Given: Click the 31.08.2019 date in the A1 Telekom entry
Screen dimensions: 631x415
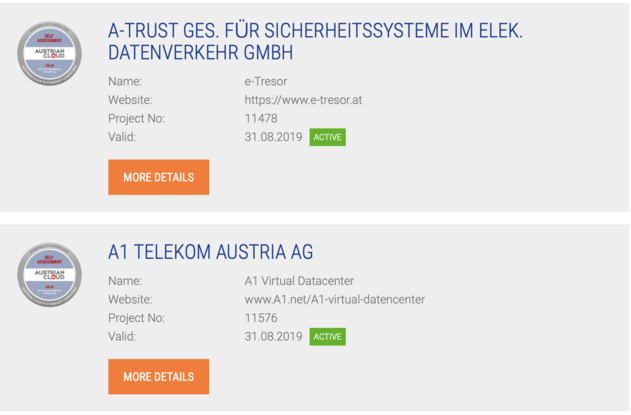Looking at the screenshot, I should coord(274,337).
